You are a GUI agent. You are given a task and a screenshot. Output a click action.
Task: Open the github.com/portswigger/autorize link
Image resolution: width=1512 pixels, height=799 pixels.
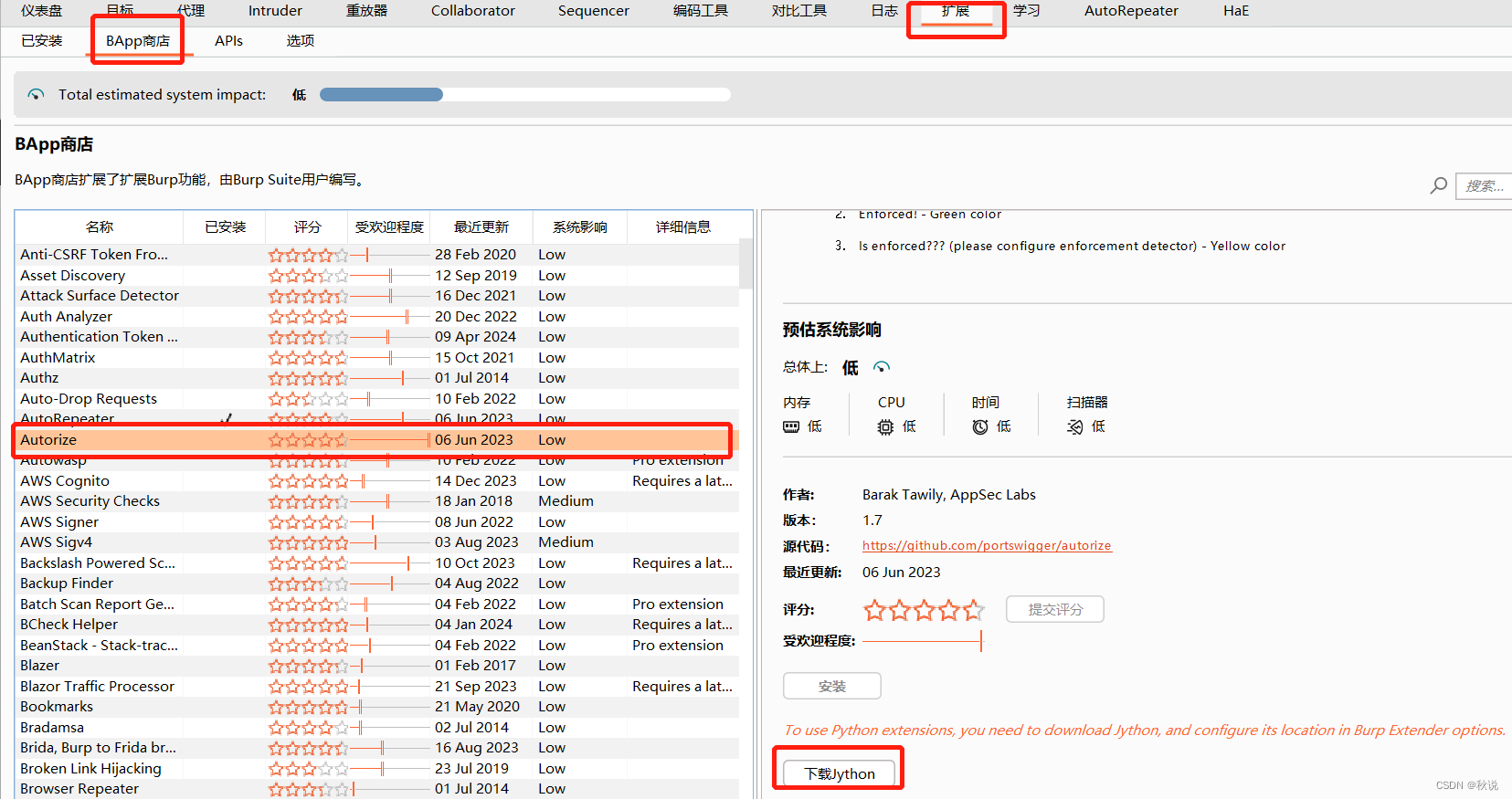pyautogui.click(x=987, y=546)
